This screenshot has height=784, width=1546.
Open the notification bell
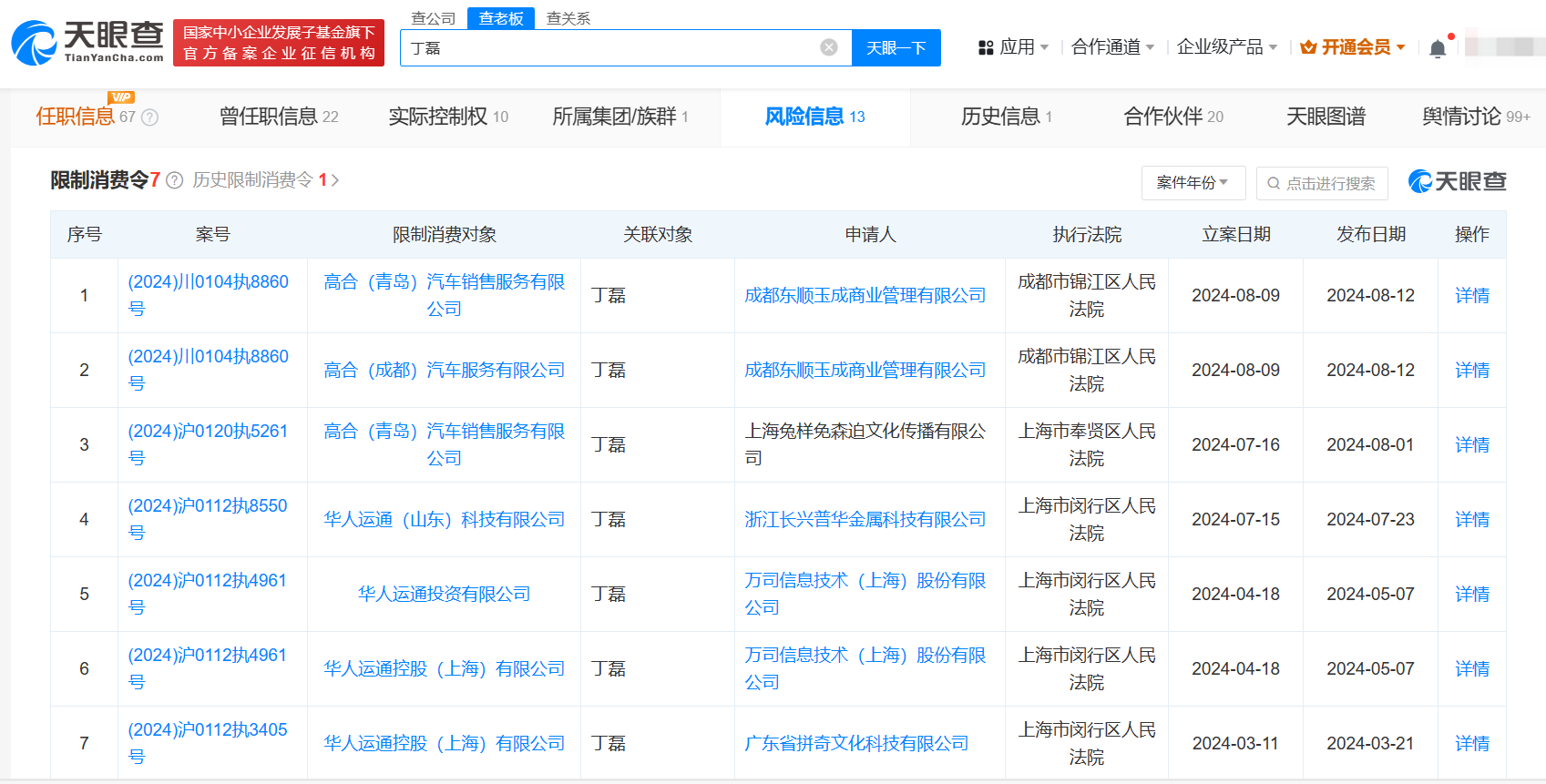(x=1437, y=48)
